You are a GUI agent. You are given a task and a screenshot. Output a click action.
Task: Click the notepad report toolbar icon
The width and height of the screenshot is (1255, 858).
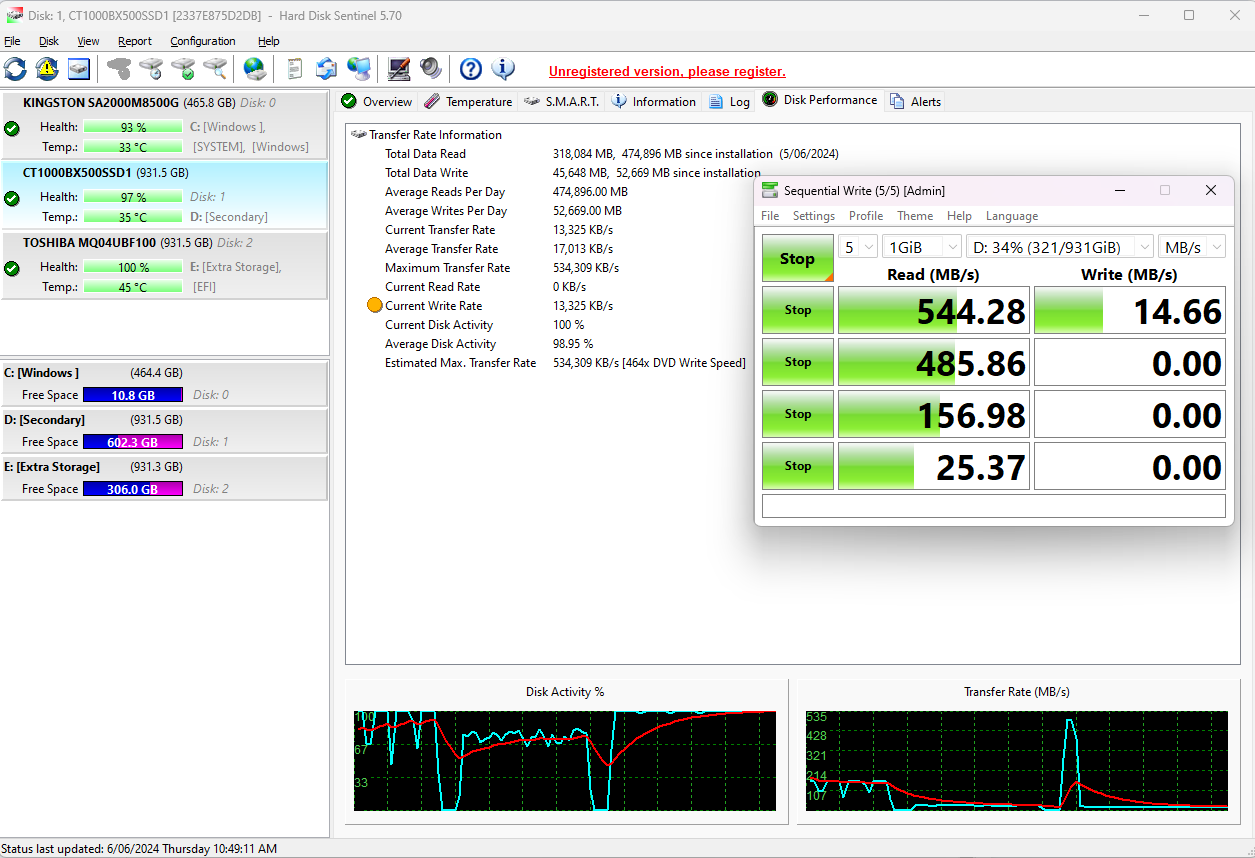coord(295,69)
